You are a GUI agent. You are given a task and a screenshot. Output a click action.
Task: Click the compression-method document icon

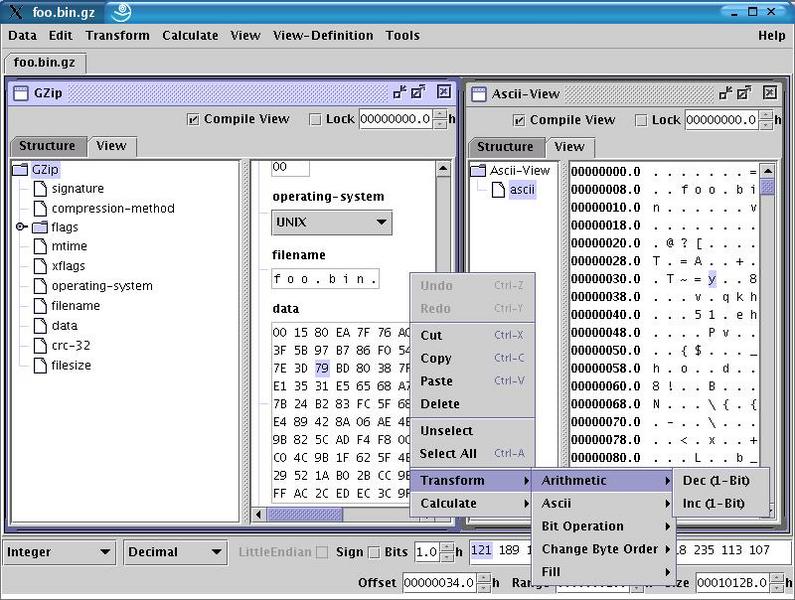40,208
